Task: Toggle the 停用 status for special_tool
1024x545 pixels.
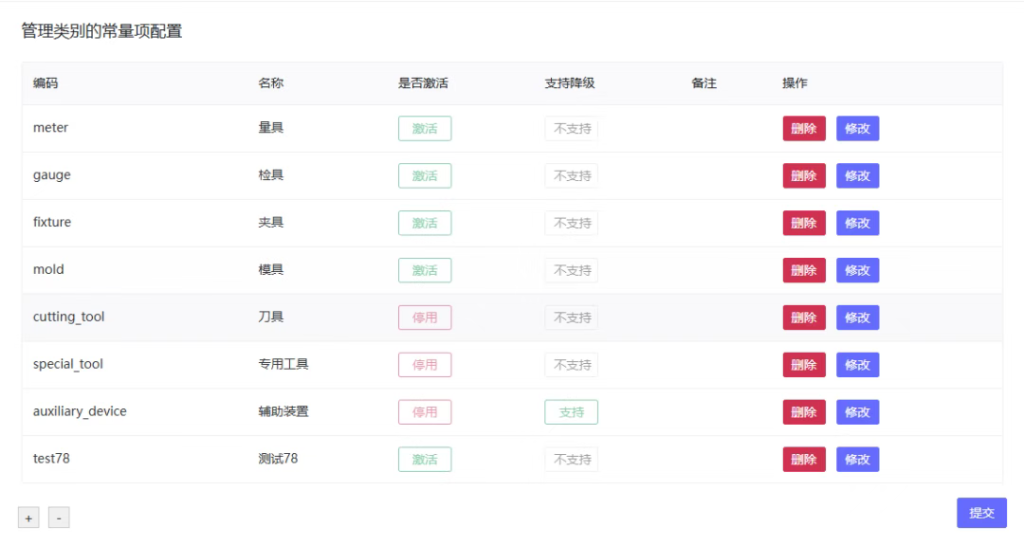Action: (x=425, y=365)
